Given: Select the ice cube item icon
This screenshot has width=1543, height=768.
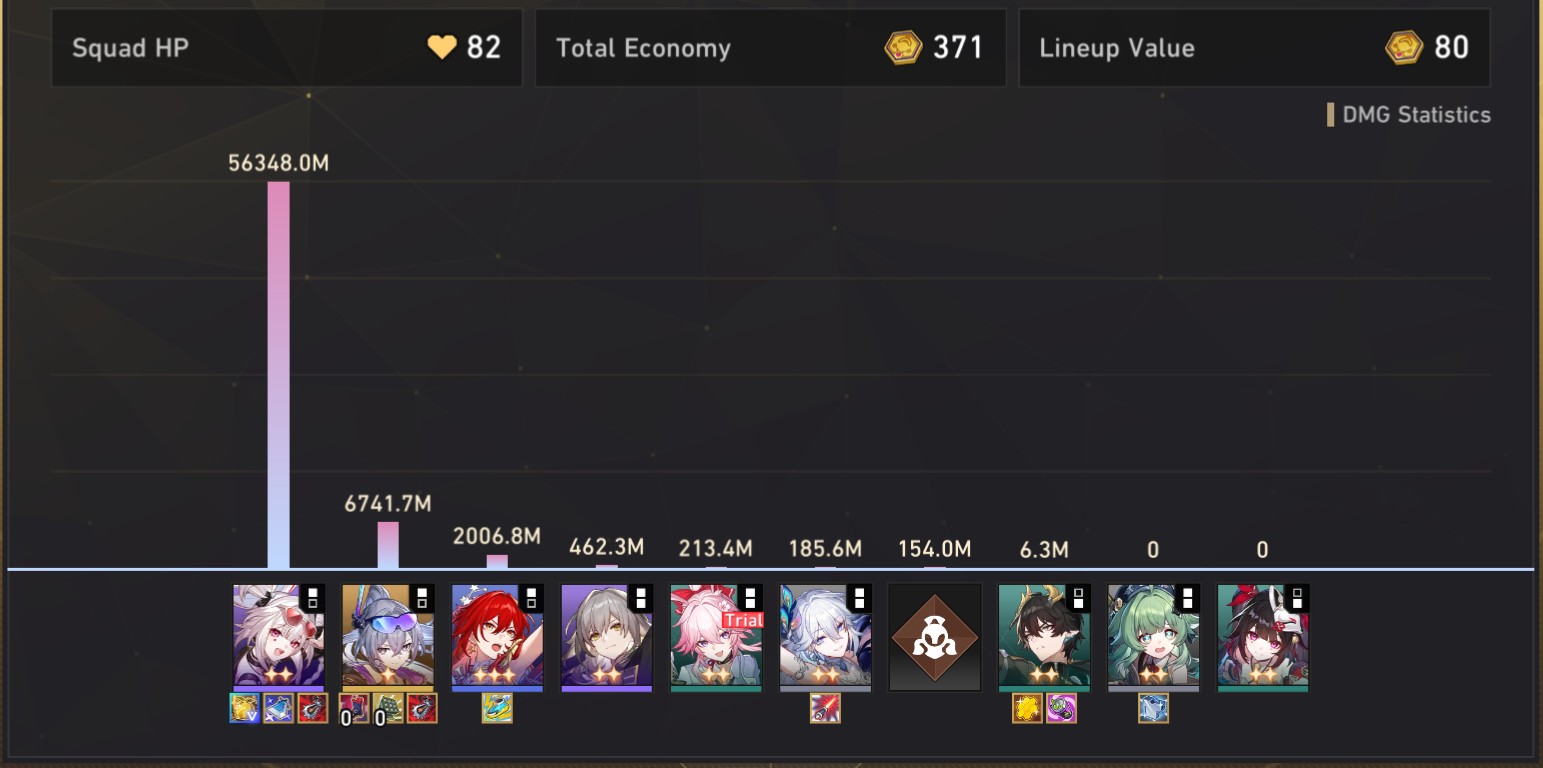Looking at the screenshot, I should (1153, 708).
